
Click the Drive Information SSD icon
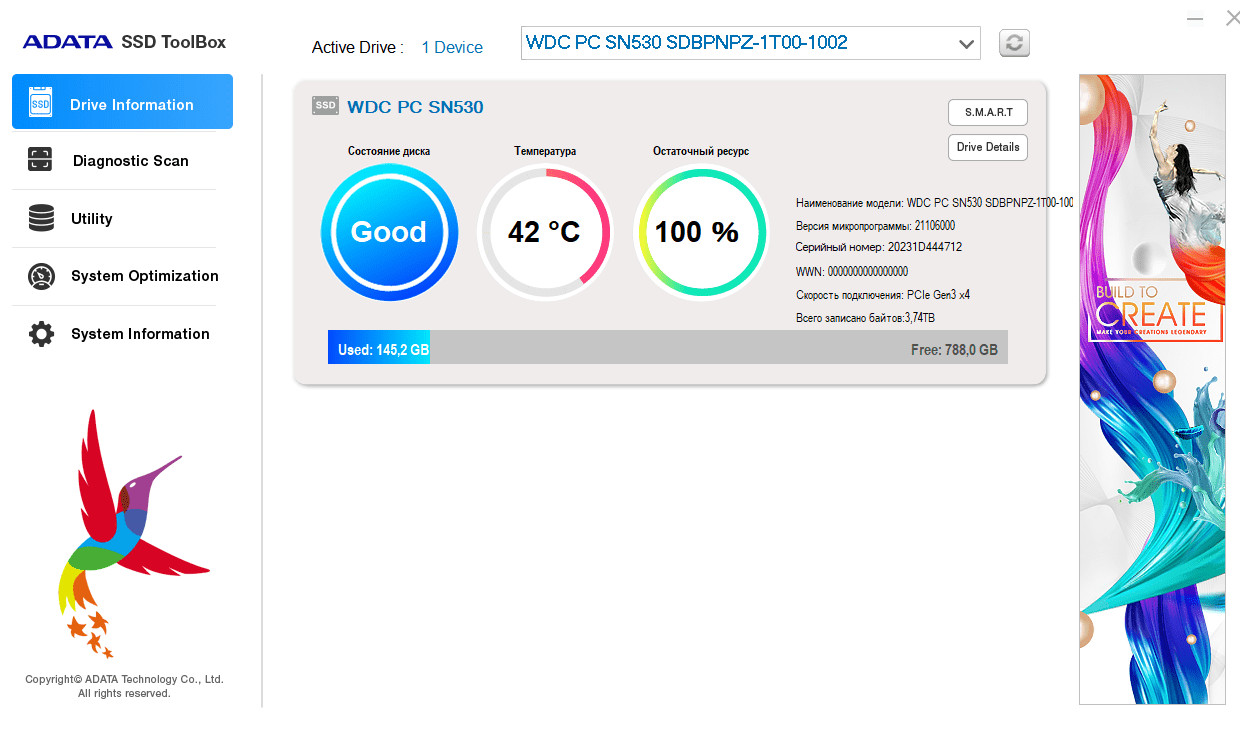pyautogui.click(x=41, y=103)
